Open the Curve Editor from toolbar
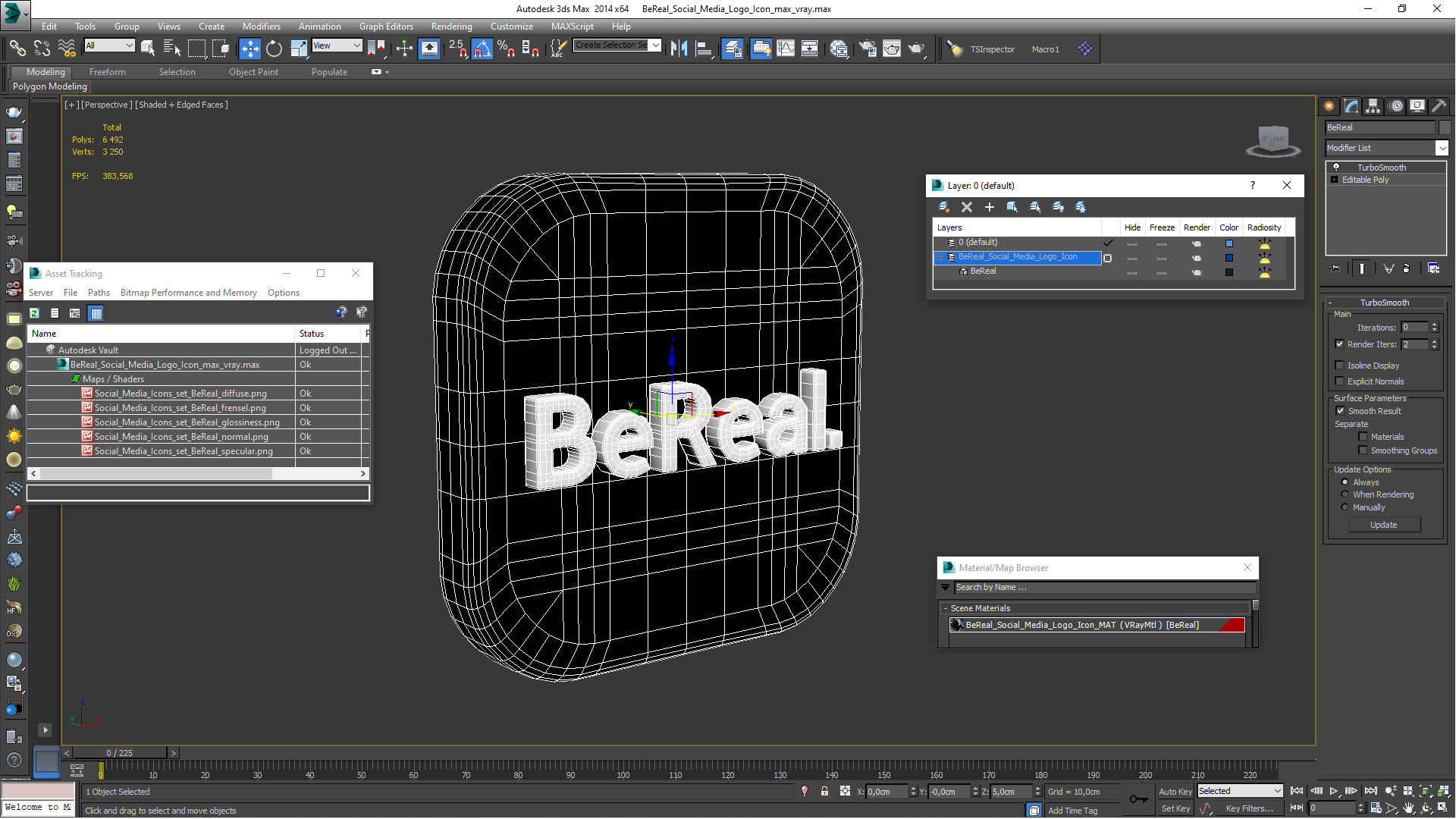This screenshot has height=819, width=1456. coord(786,49)
